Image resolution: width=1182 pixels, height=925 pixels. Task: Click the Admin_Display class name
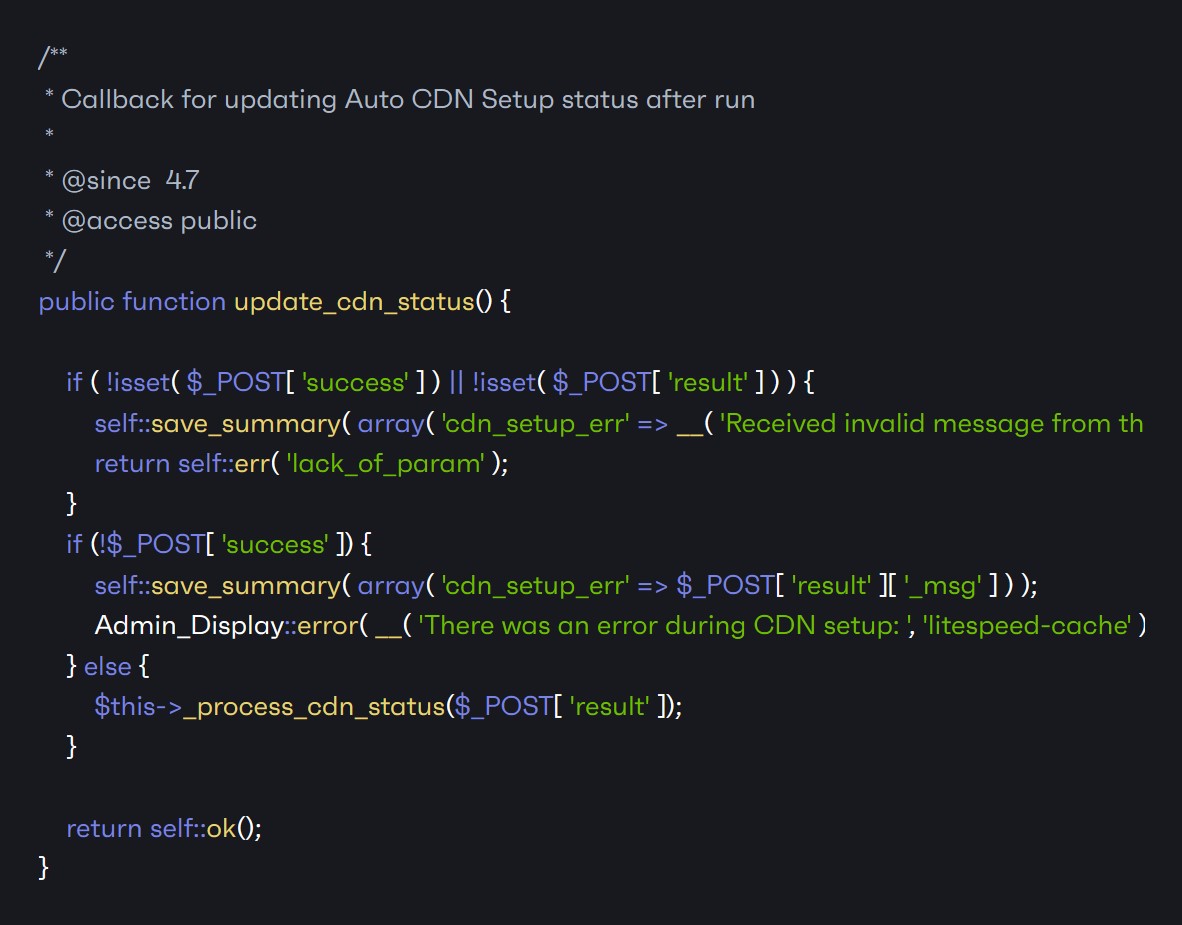pyautogui.click(x=189, y=626)
